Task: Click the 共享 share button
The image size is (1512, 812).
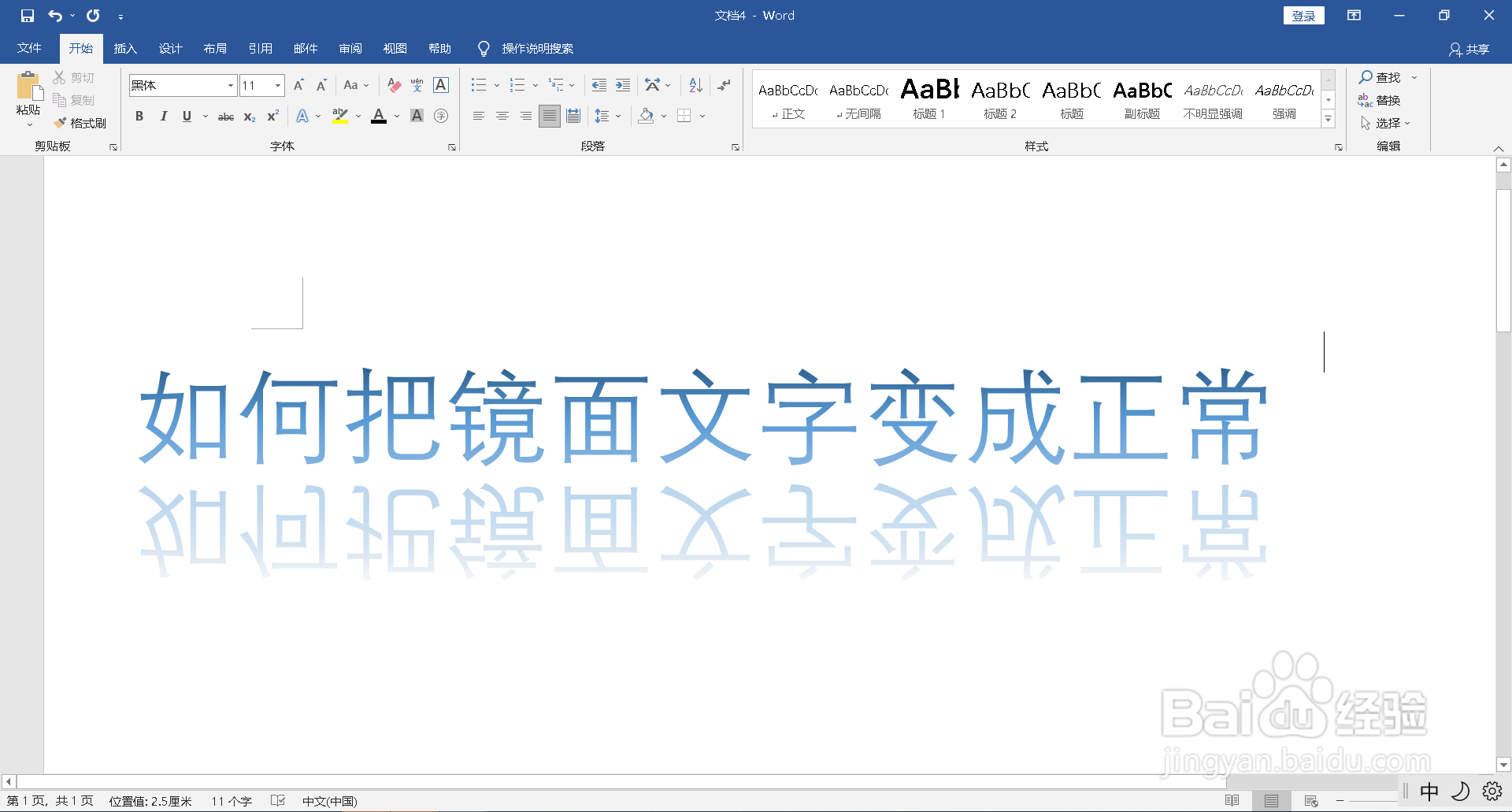Action: (1469, 49)
